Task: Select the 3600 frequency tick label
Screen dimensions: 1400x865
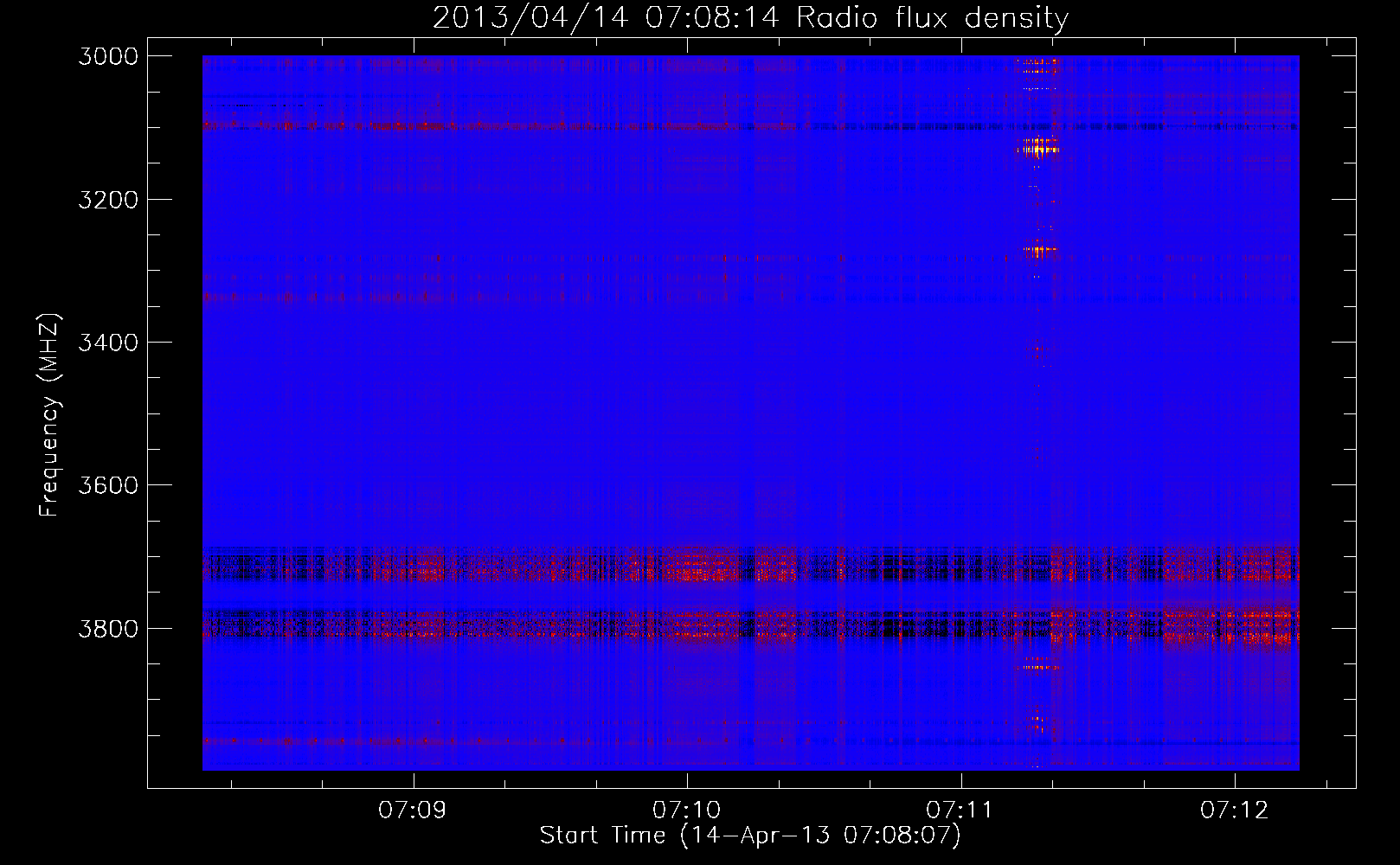Action: pos(108,485)
